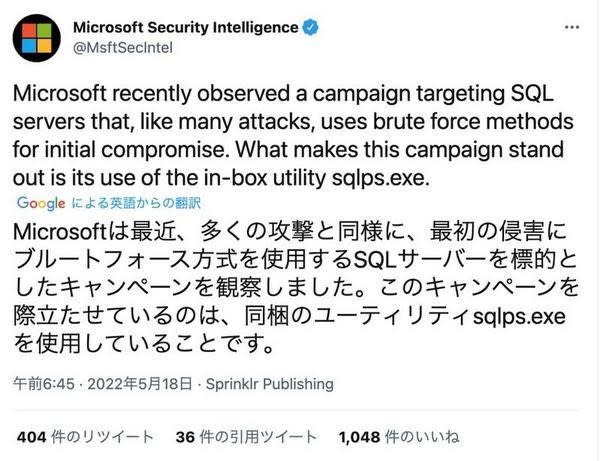Viewport: 600px width, 461px height.
Task: Click the blue verified badge icon
Action: coord(311,28)
